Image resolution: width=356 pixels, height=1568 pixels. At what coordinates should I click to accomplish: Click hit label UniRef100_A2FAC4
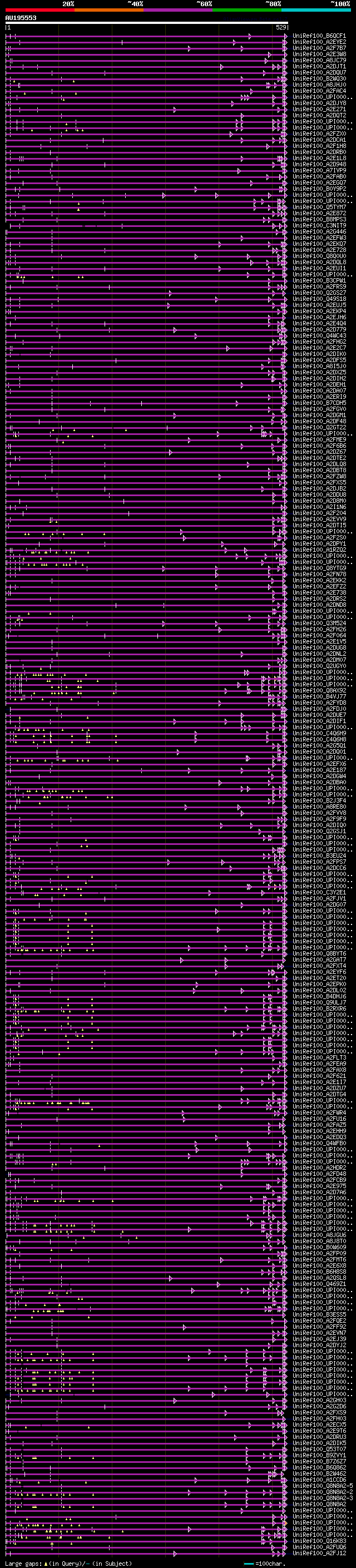[319, 91]
